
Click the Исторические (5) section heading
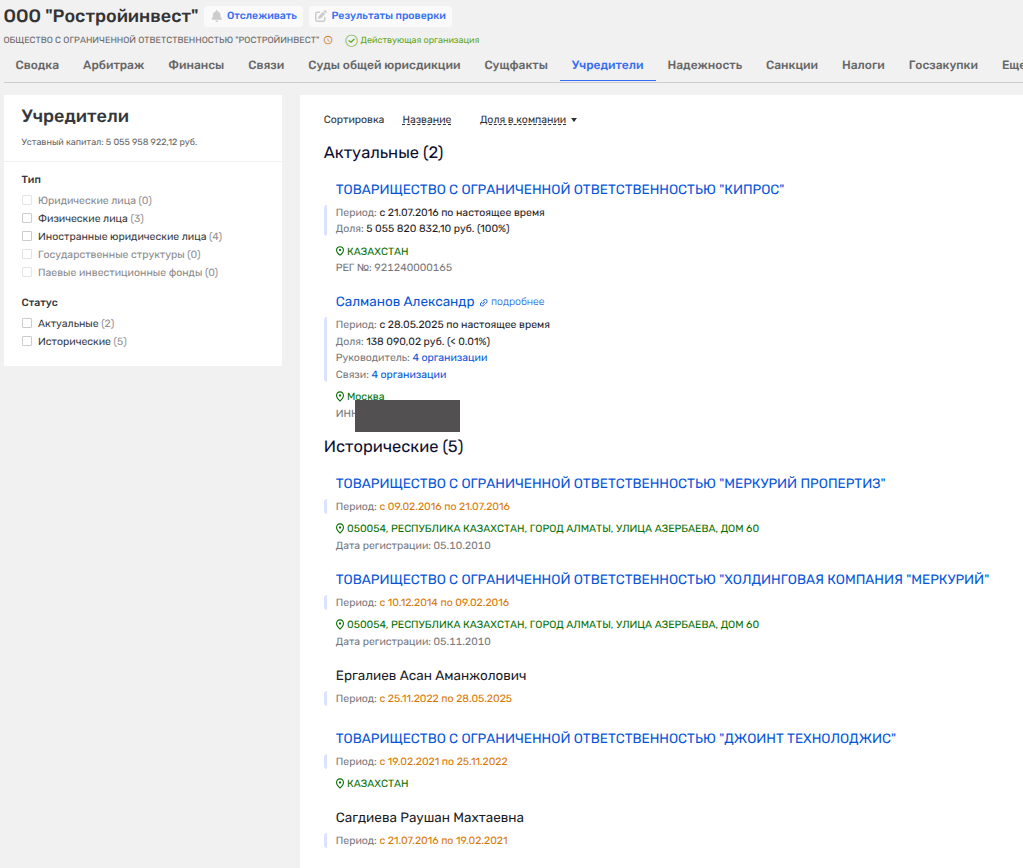tap(393, 446)
